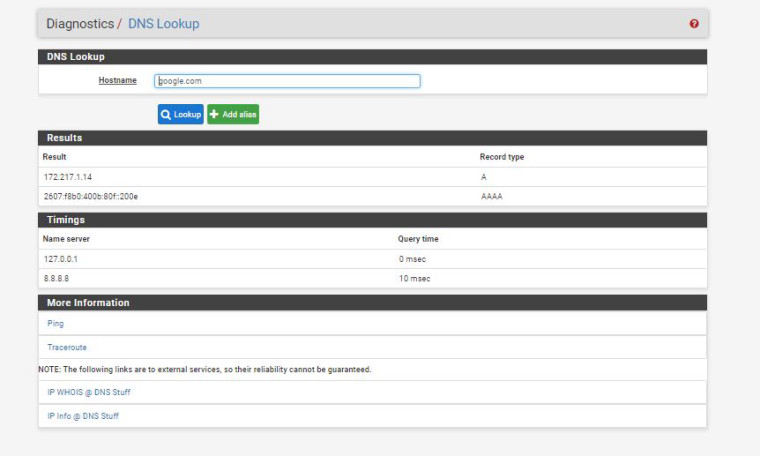Click the DNS Lookup panel heading
The height and width of the screenshot is (456, 760).
(x=76, y=57)
